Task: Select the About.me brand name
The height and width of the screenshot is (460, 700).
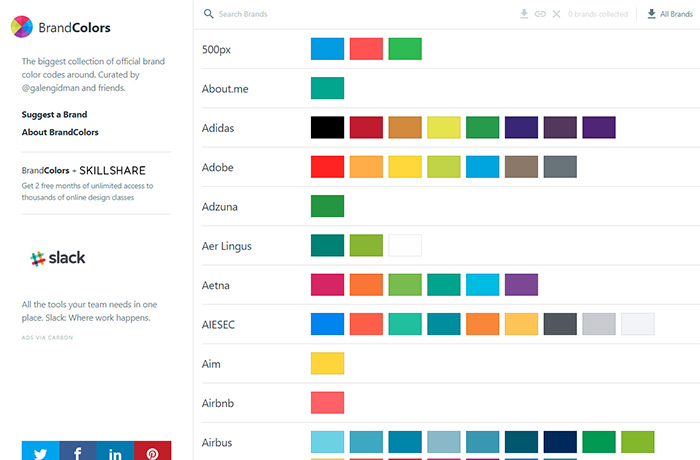Action: (x=225, y=88)
